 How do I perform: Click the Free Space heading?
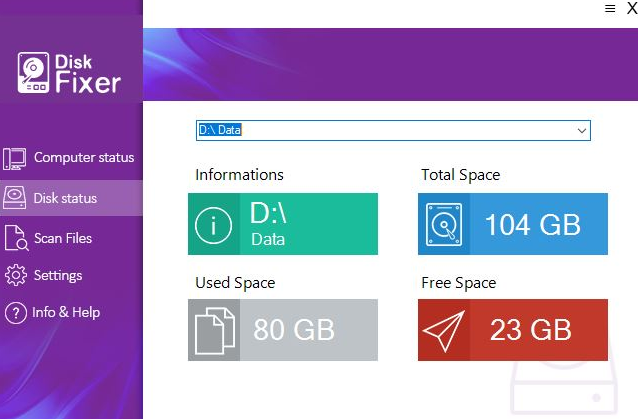pos(459,283)
